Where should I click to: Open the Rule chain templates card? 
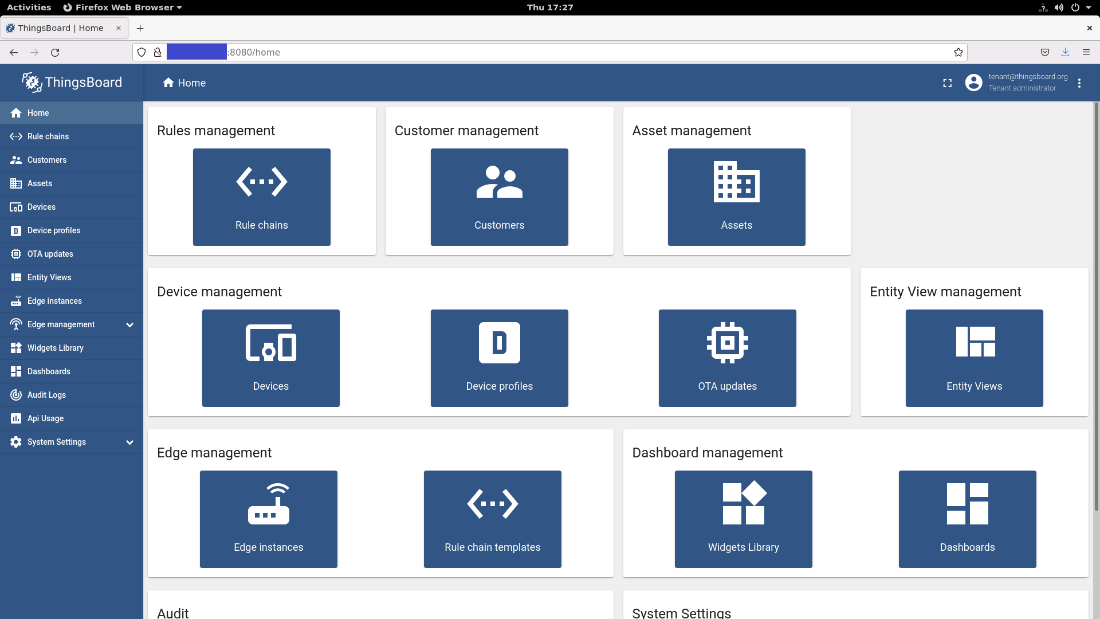(x=492, y=519)
